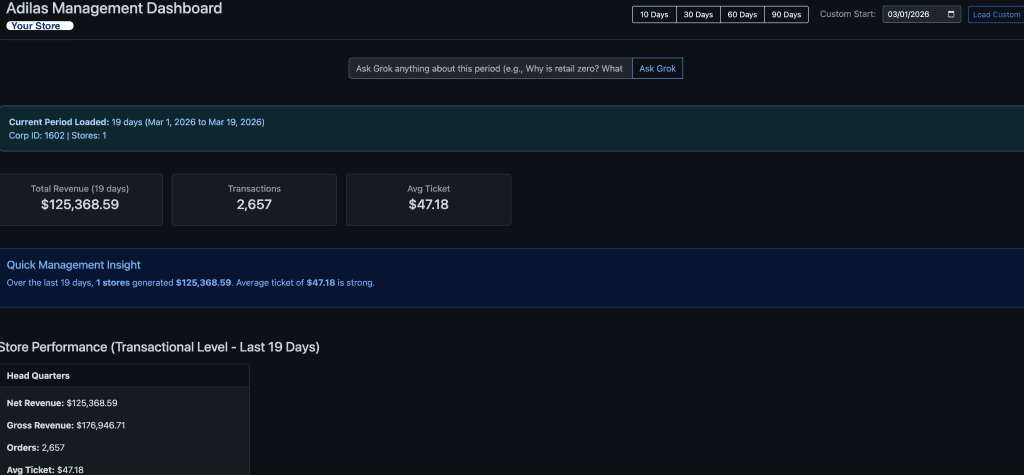Click the Transactions stat card
This screenshot has height=475, width=1024.
[x=254, y=199]
